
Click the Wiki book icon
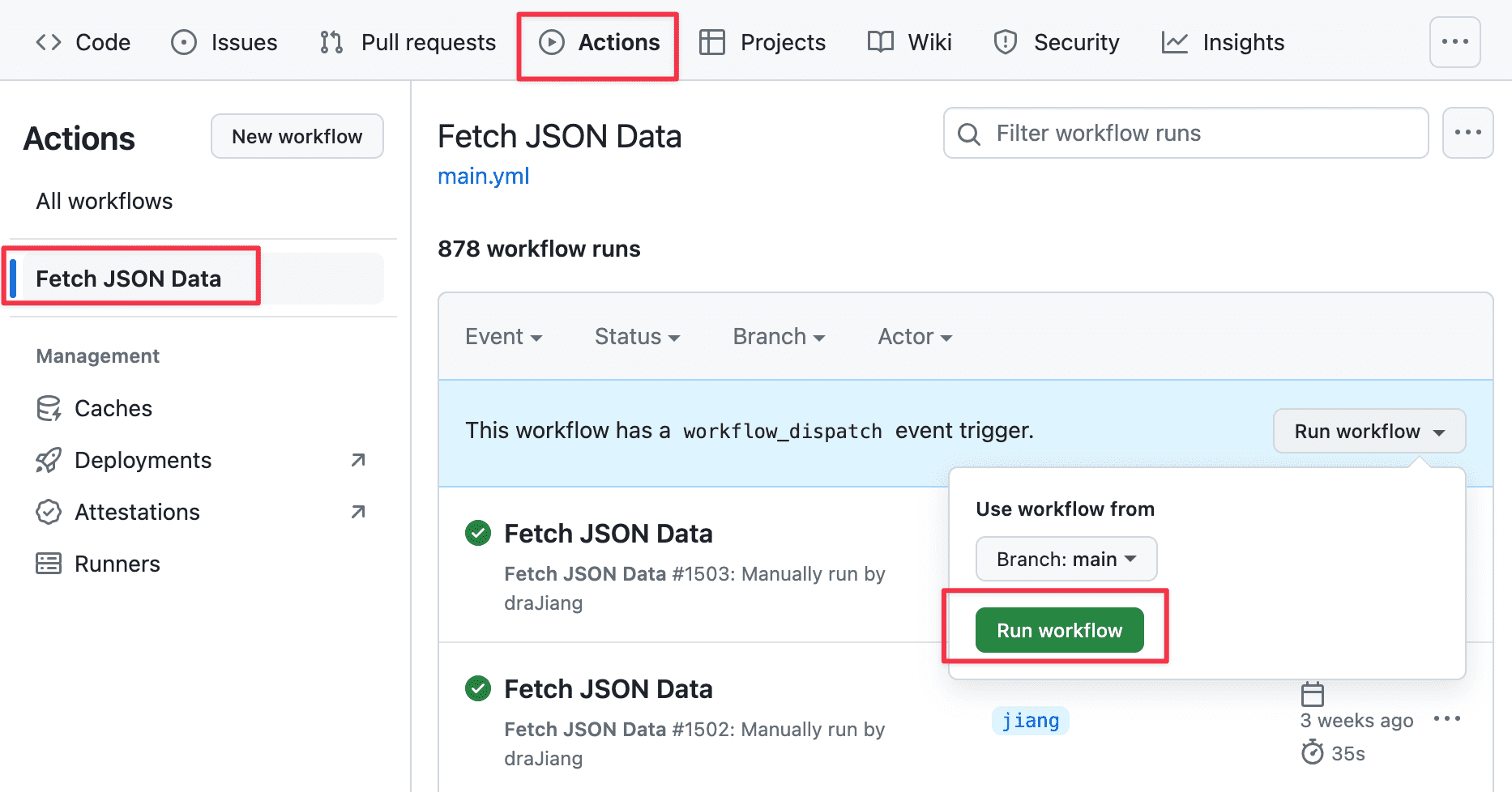click(881, 42)
